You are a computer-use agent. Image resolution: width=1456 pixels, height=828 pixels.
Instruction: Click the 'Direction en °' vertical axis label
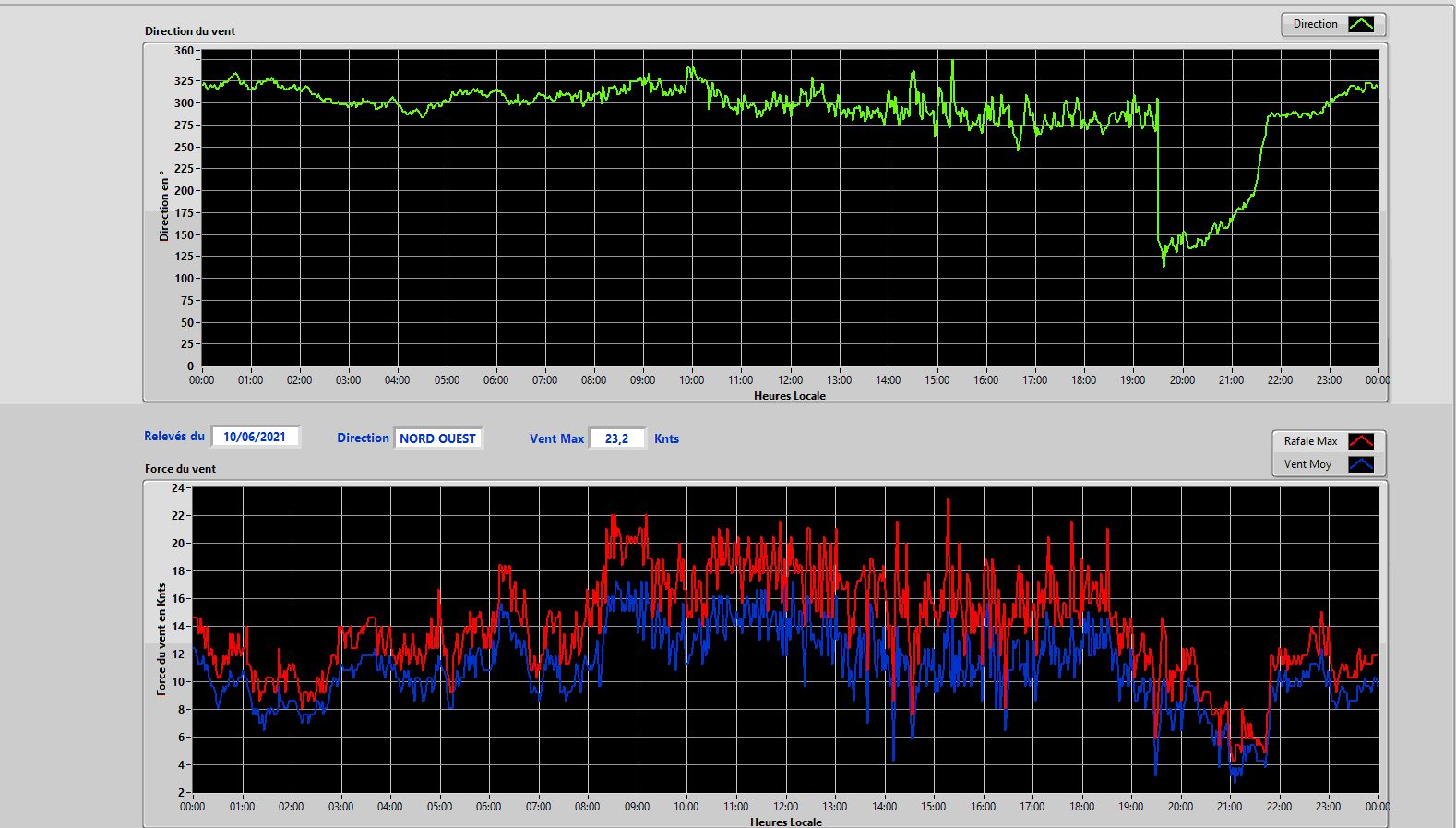tap(164, 206)
